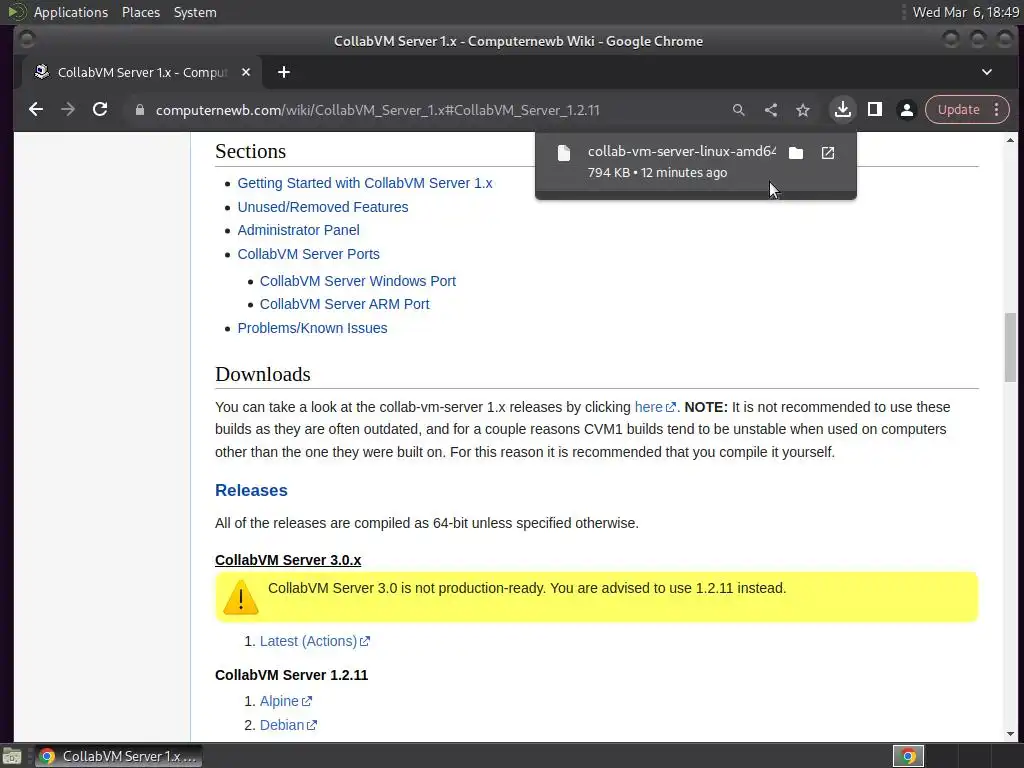
Task: Click the Applications menu logo icon
Action: pos(16,12)
